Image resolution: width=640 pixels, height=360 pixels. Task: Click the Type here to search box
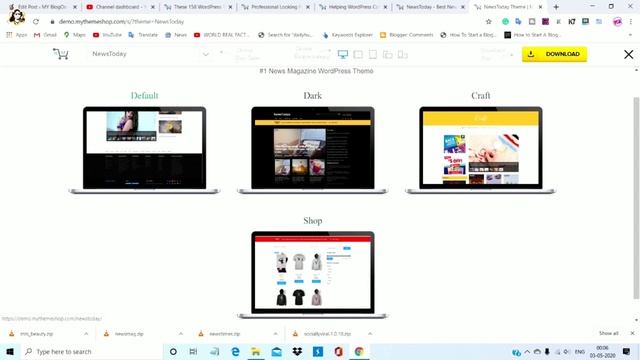click(x=92, y=351)
